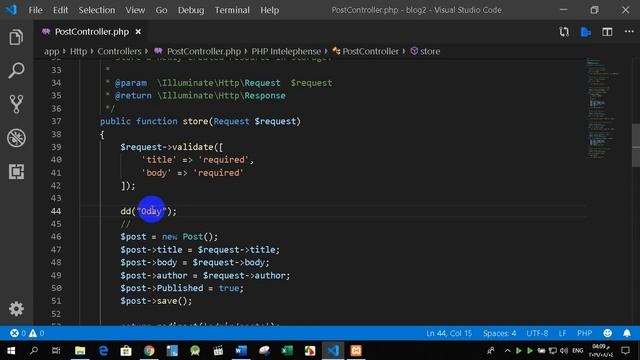Screen dimensions: 640x360
Task: Open the Terminal menu
Action: (x=232, y=10)
